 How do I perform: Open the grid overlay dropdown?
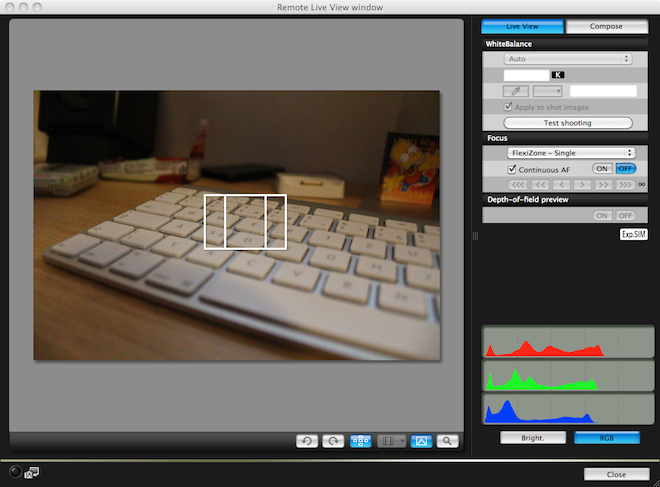click(x=391, y=441)
